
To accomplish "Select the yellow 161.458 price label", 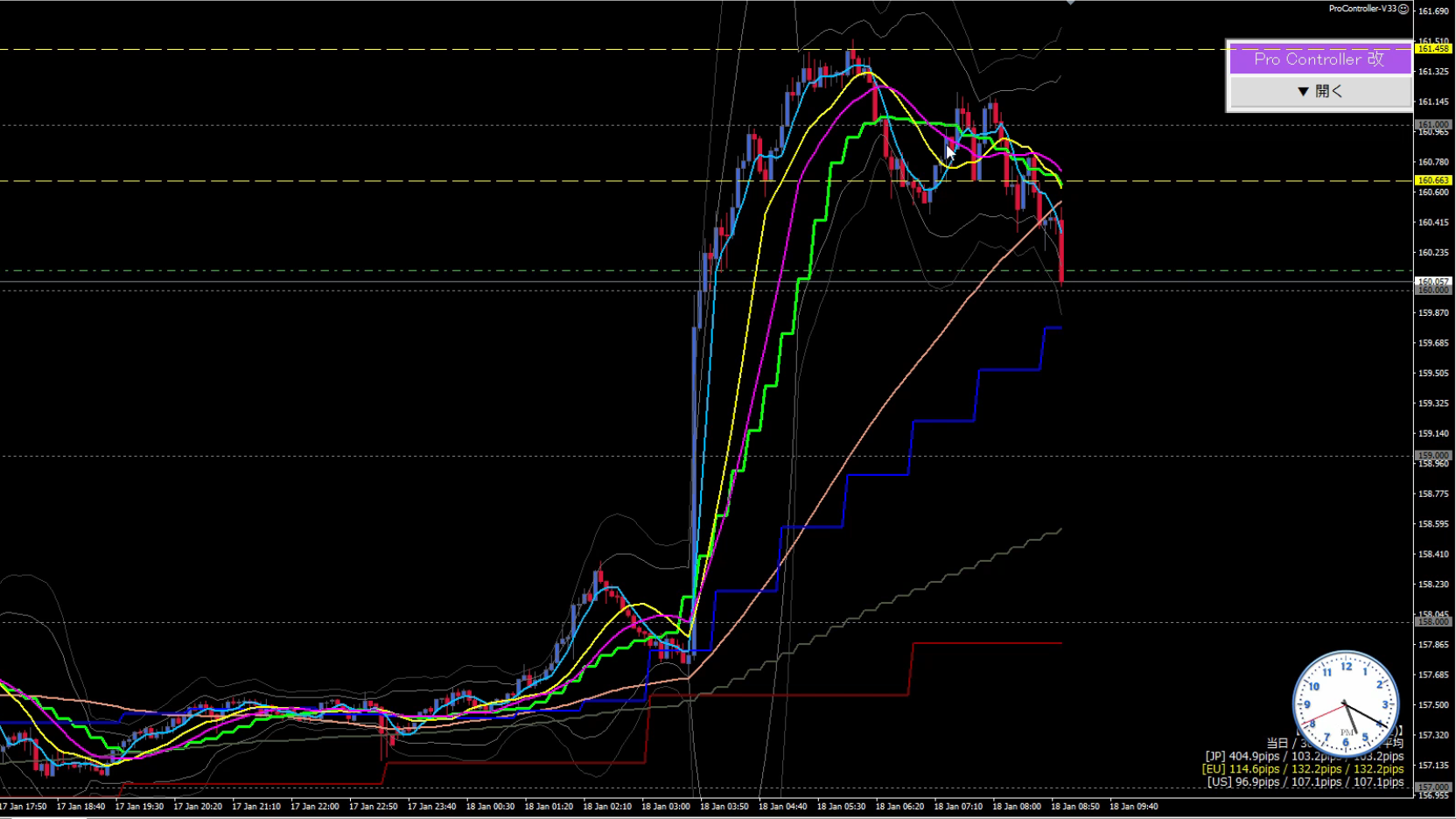I will 1433,49.
